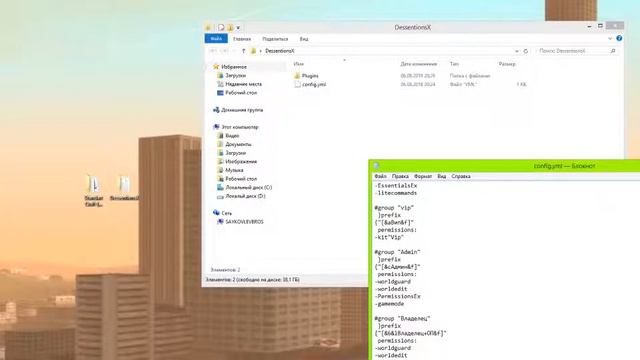Go forward with the Explorer forward arrow

pyautogui.click(x=224, y=51)
